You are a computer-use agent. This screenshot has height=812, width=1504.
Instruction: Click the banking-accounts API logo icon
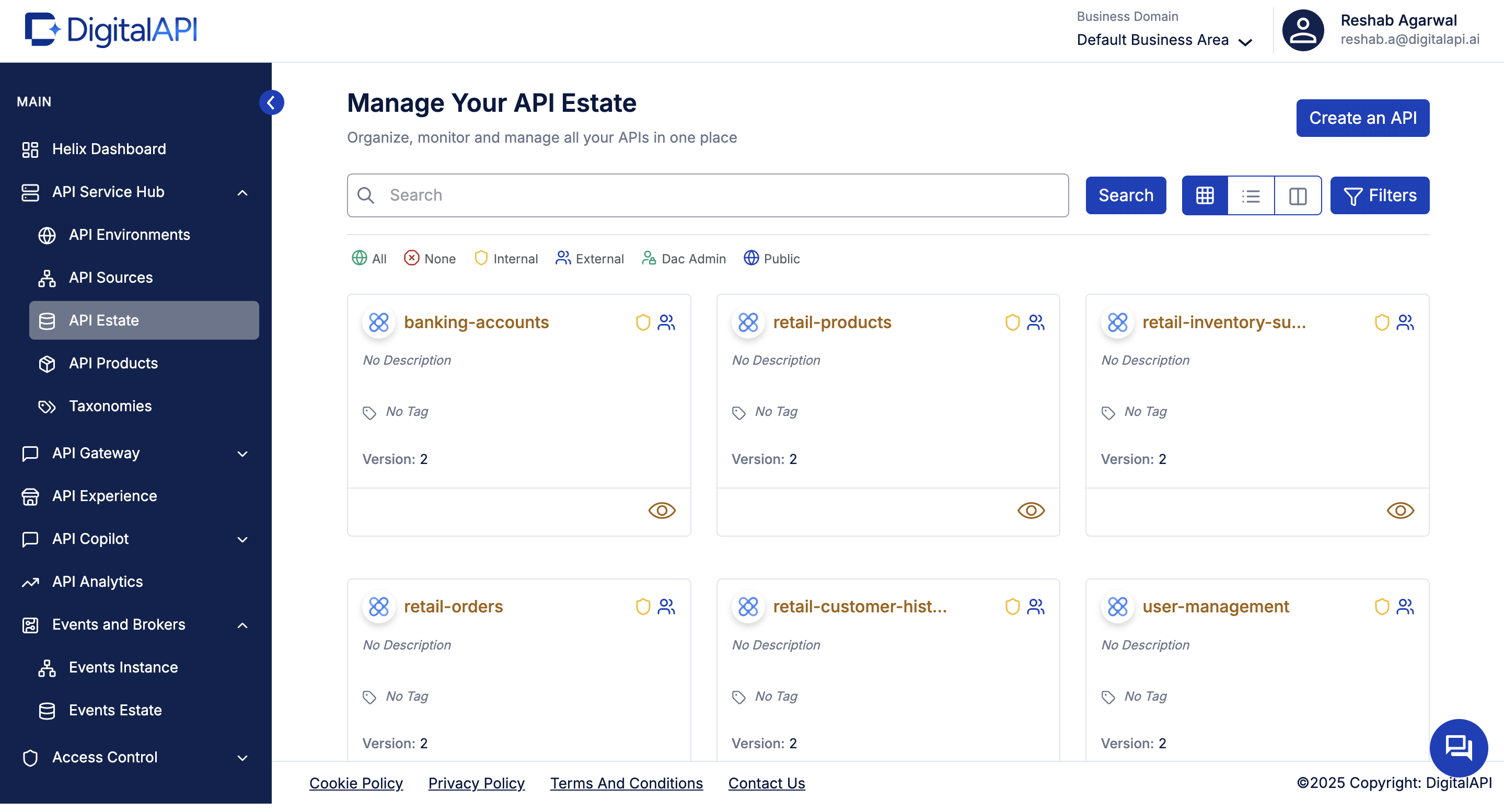(378, 322)
